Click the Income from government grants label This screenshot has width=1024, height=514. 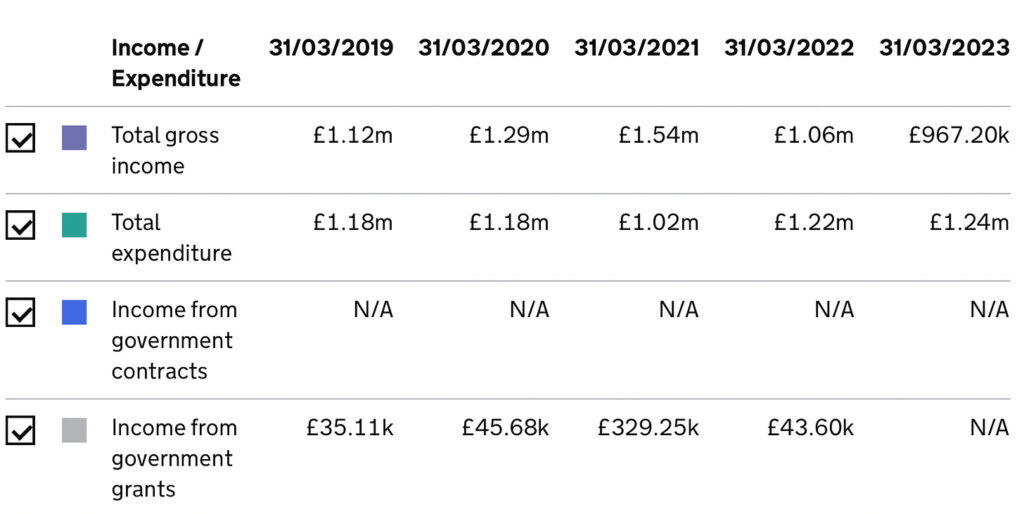(172, 458)
